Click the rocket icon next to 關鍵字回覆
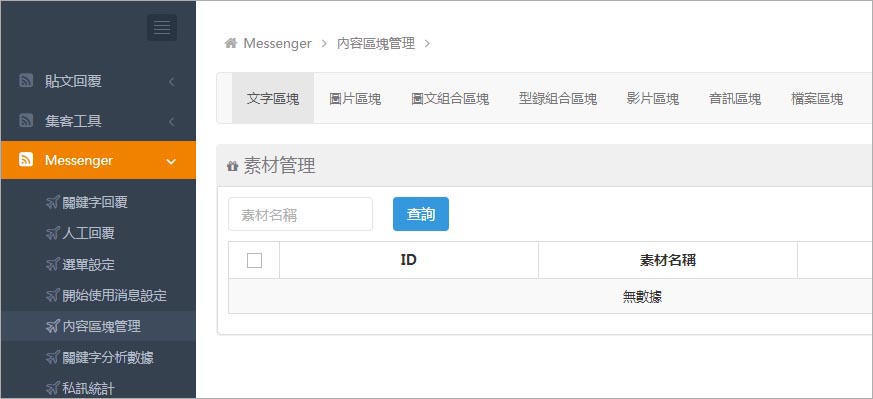 click(52, 202)
